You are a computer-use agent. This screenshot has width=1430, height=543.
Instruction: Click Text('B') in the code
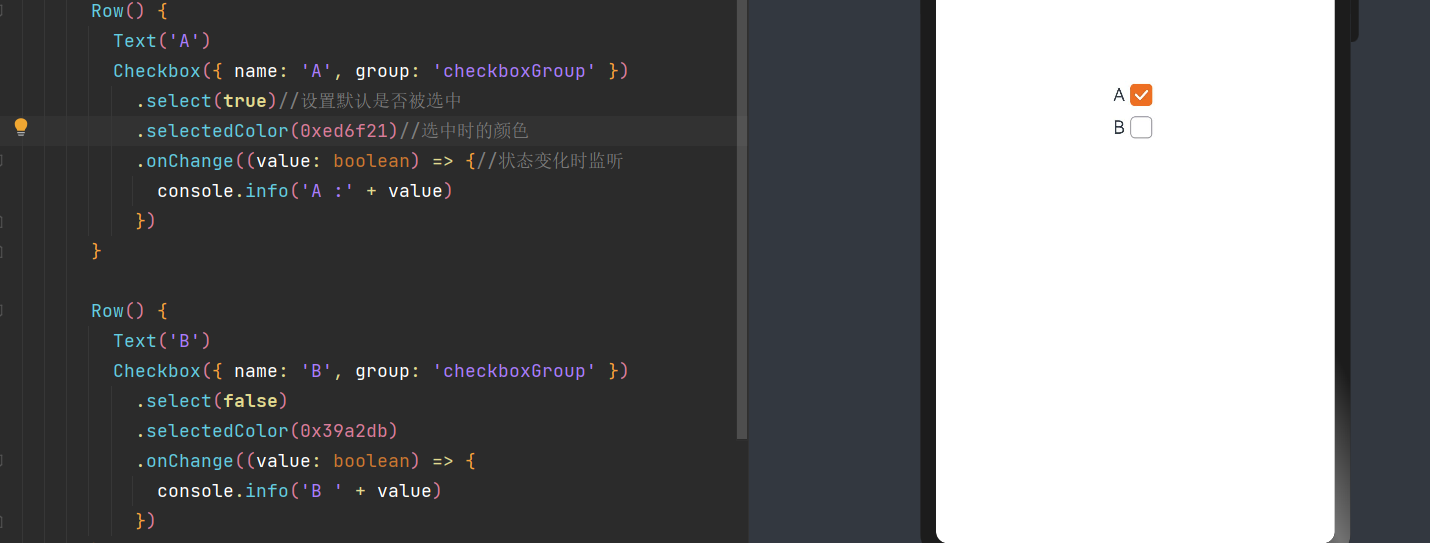tap(162, 341)
